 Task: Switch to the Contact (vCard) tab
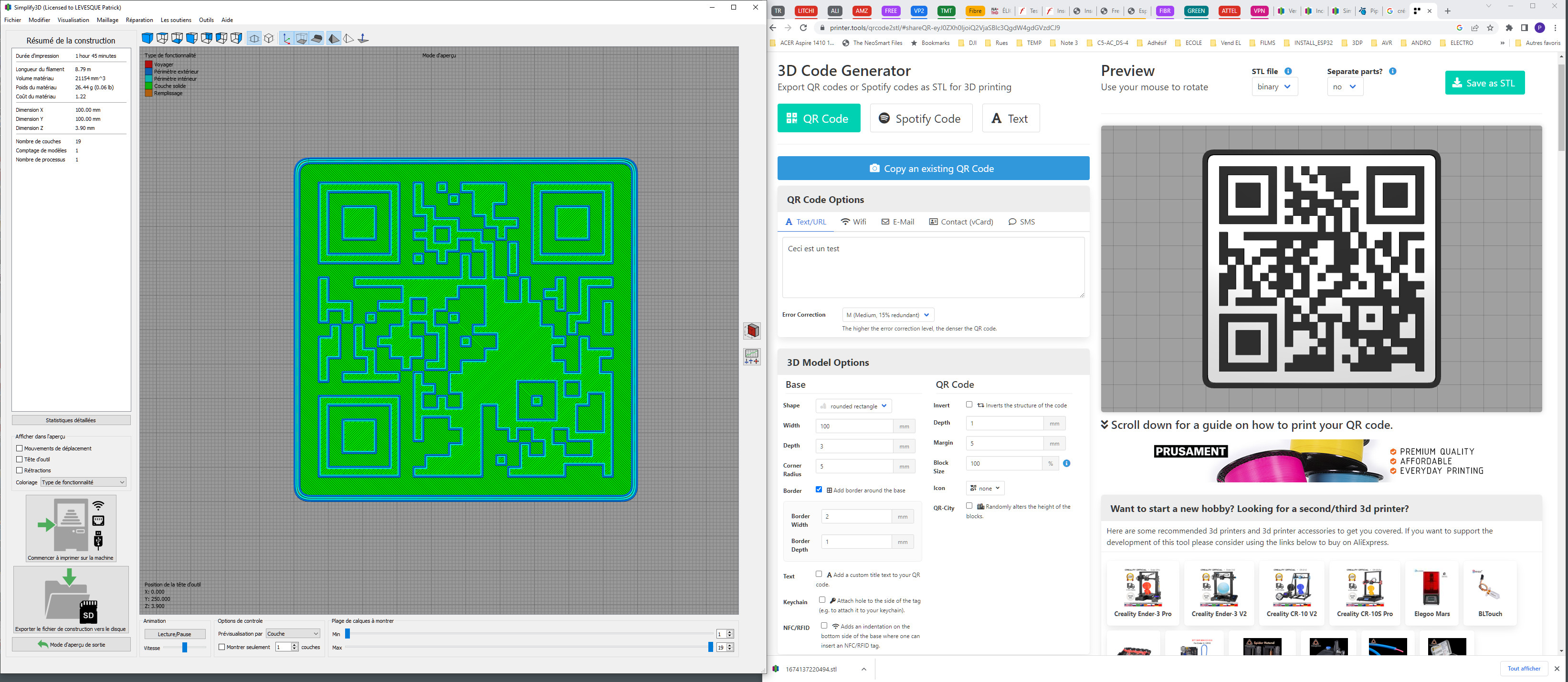click(x=961, y=222)
